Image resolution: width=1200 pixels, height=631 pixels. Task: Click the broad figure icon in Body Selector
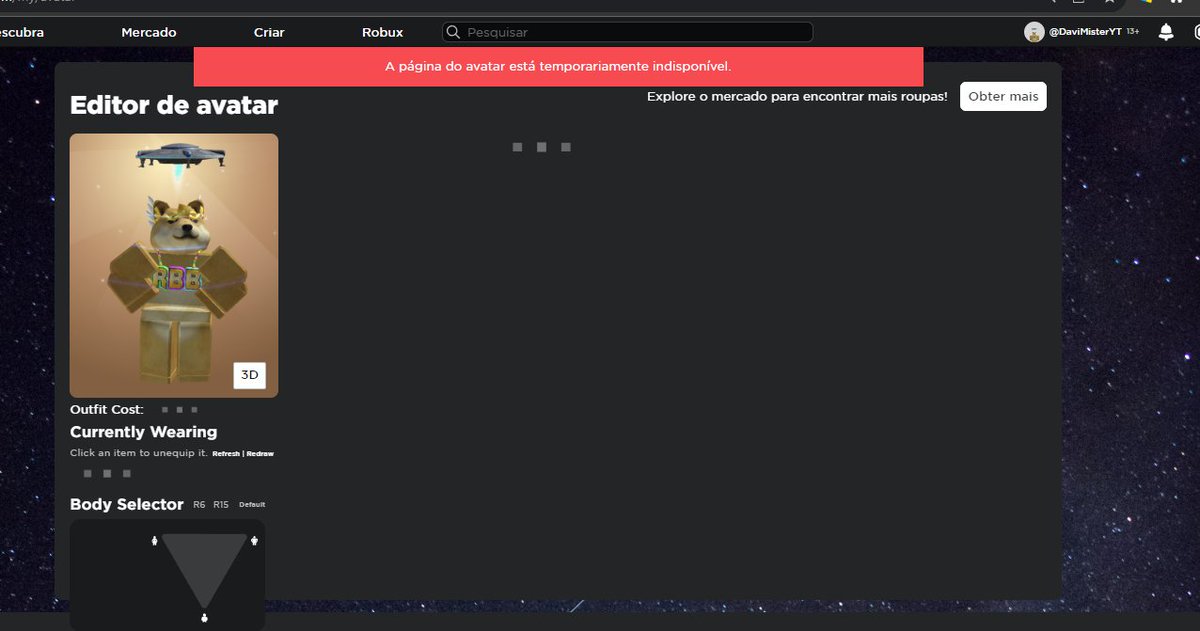point(255,541)
